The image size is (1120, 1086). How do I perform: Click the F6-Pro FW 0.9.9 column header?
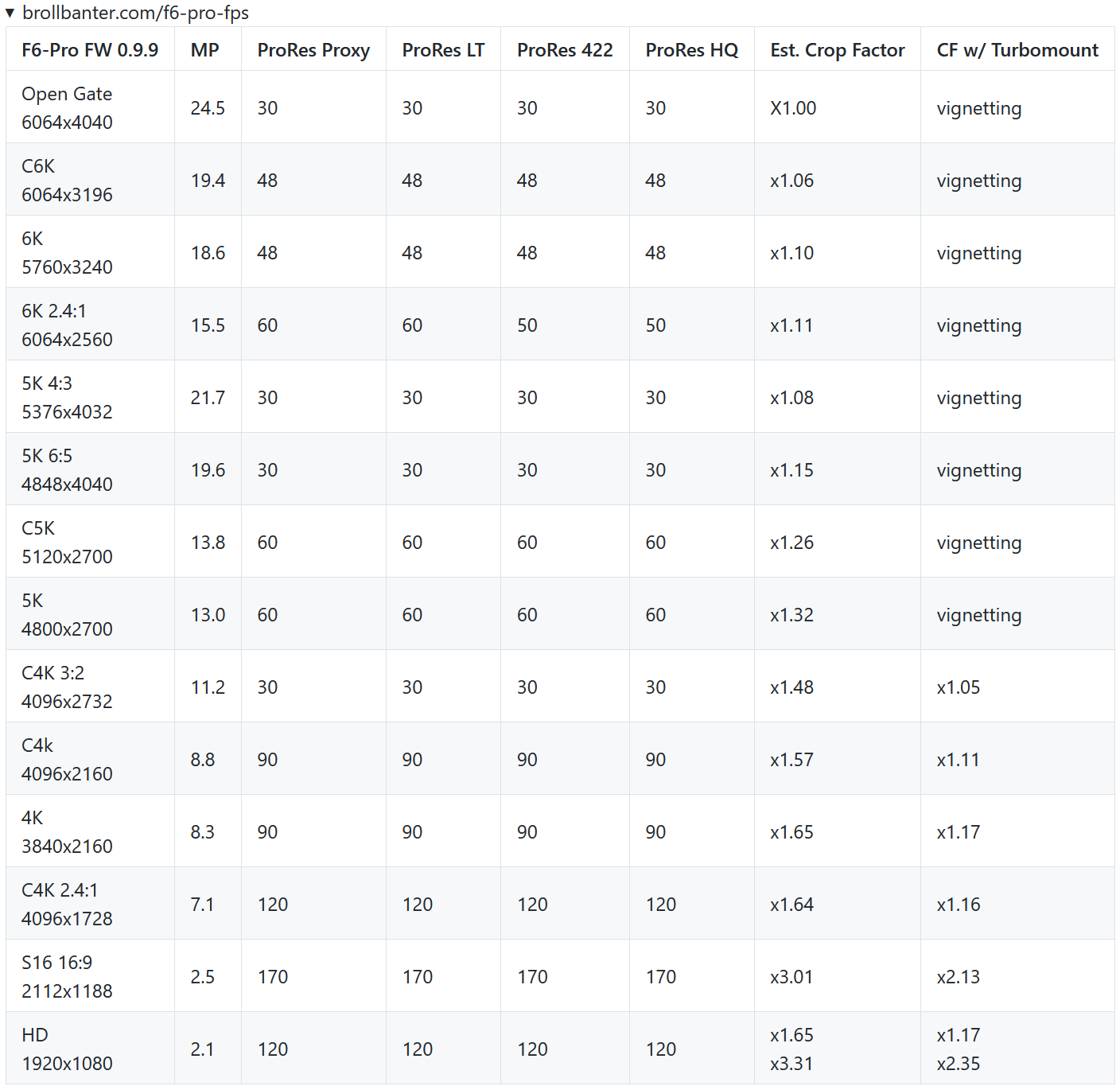90,50
